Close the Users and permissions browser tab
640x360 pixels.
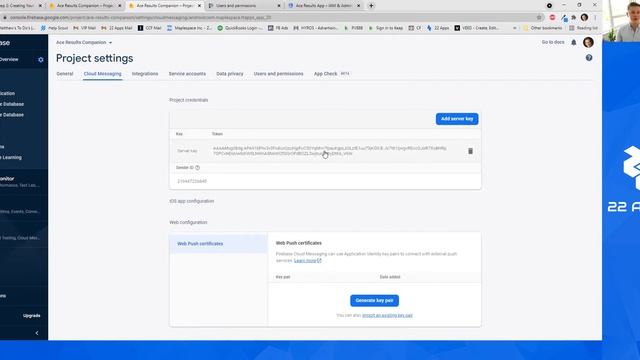click(279, 6)
